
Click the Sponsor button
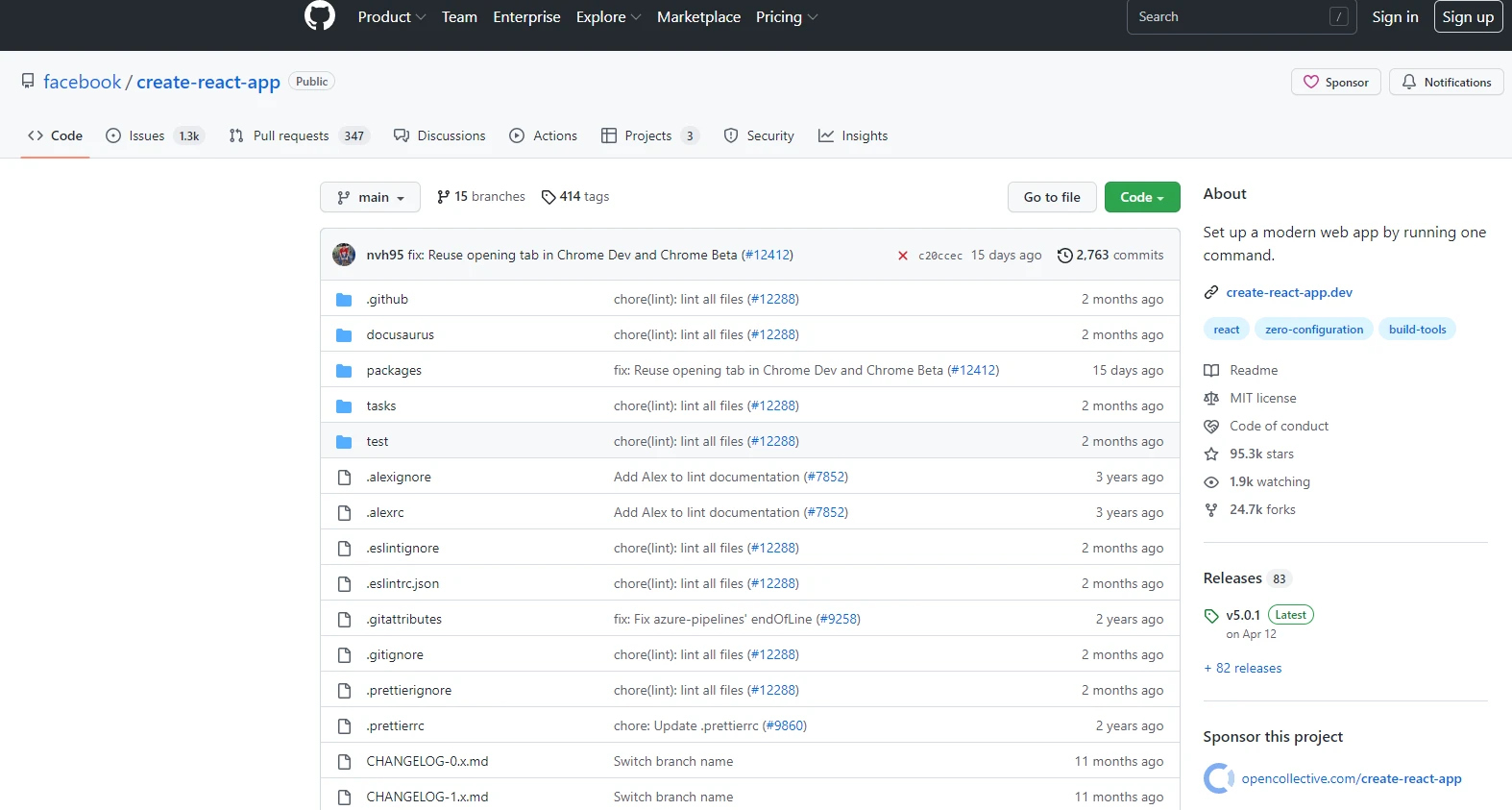1336,82
